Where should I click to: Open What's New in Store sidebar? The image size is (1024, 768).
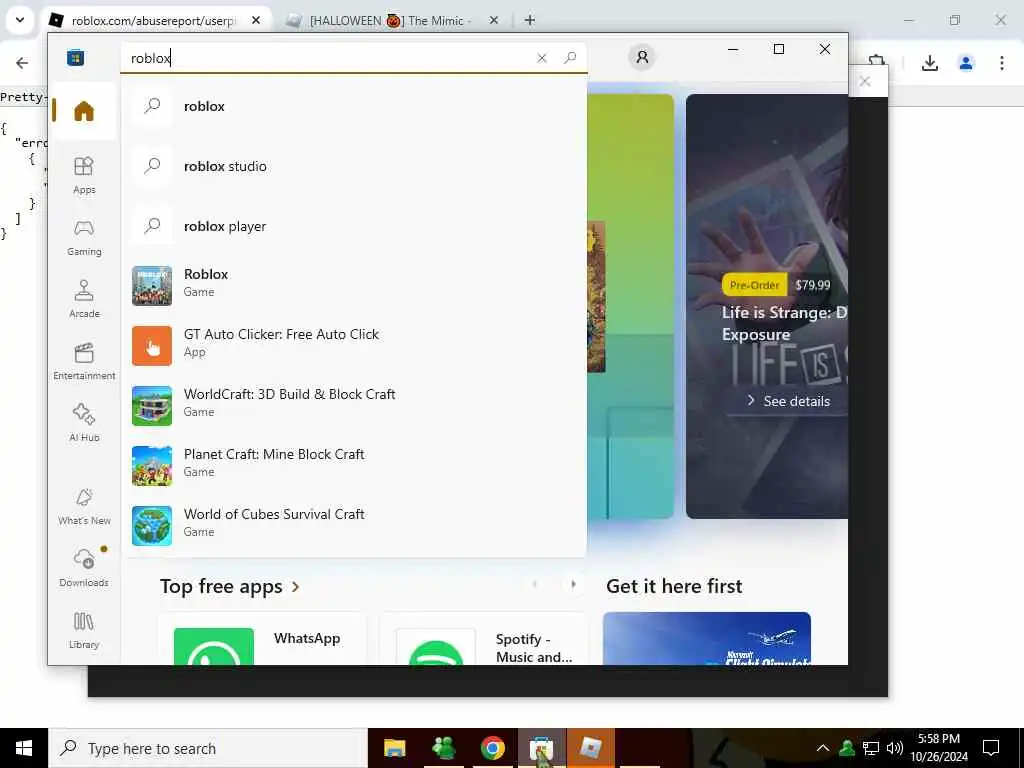click(84, 507)
